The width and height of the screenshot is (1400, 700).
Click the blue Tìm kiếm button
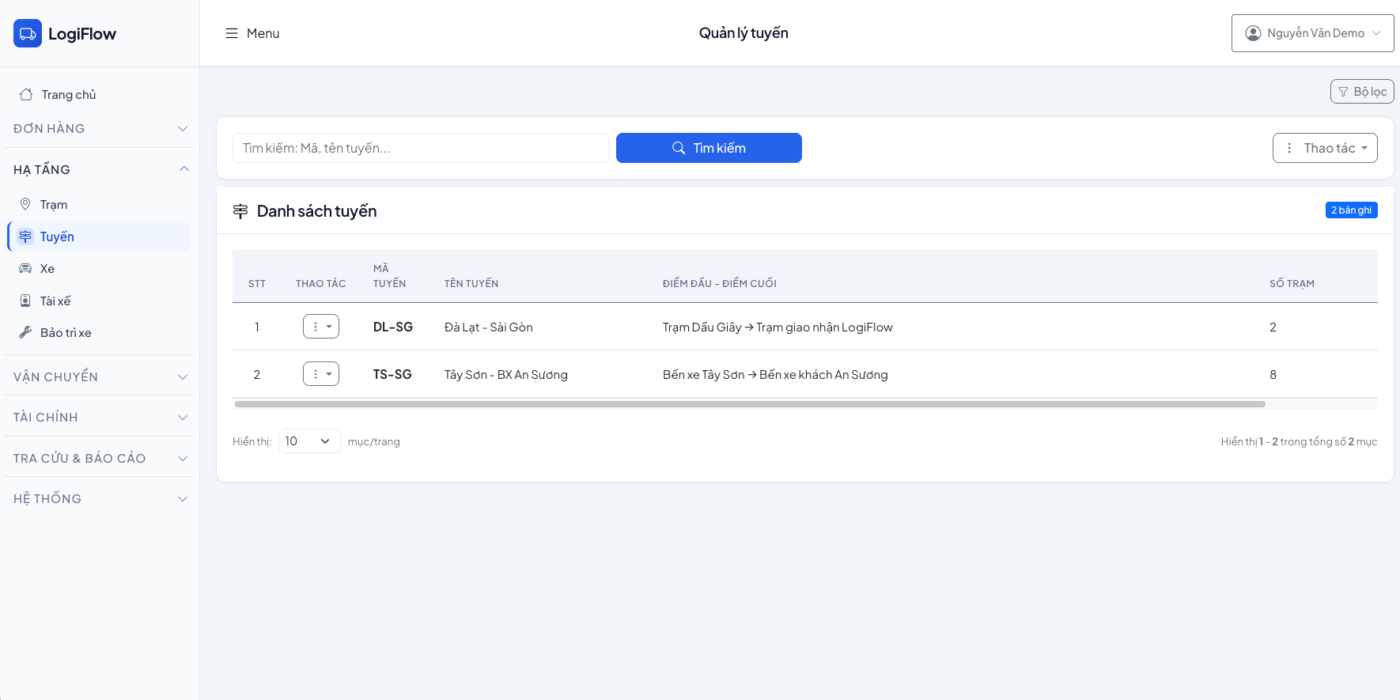(x=708, y=148)
